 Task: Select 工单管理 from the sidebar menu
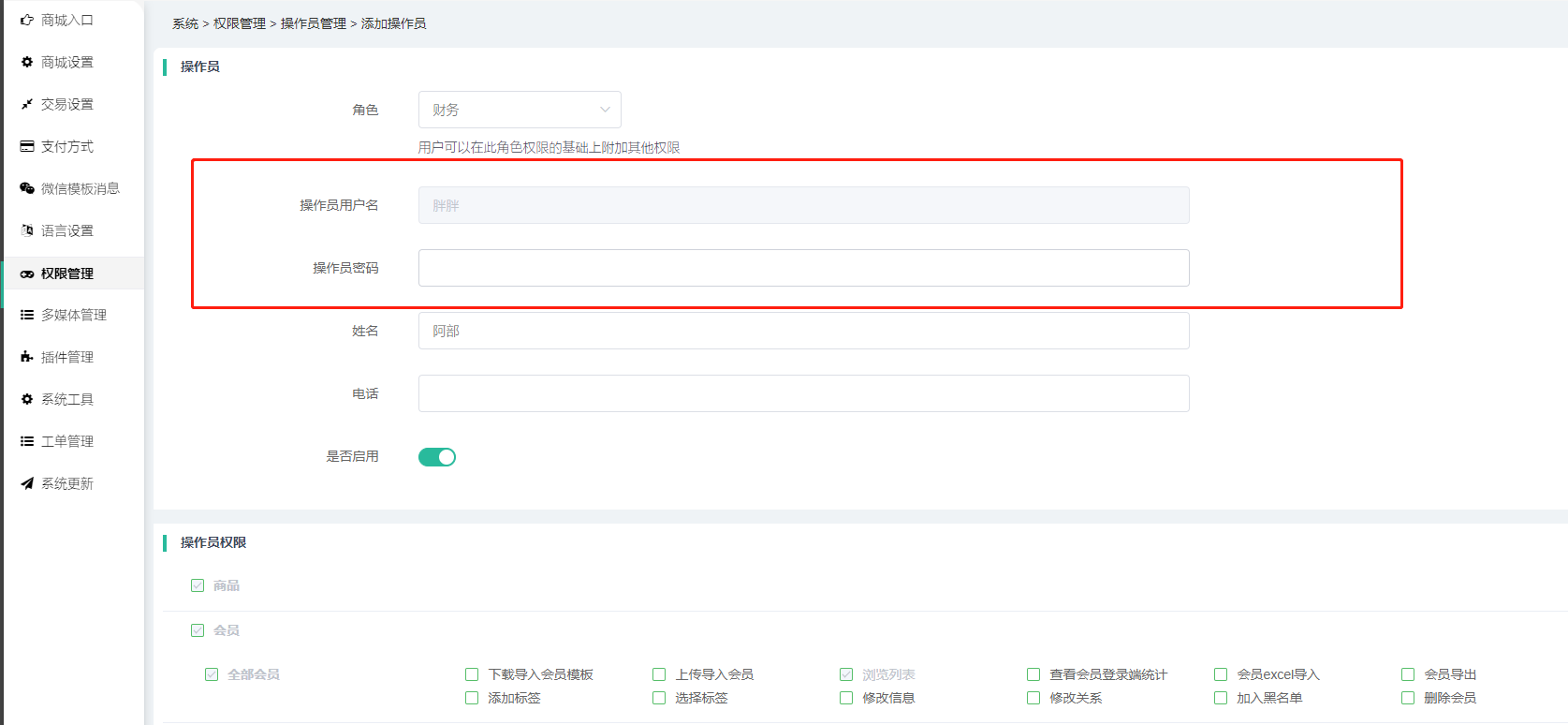coord(66,441)
